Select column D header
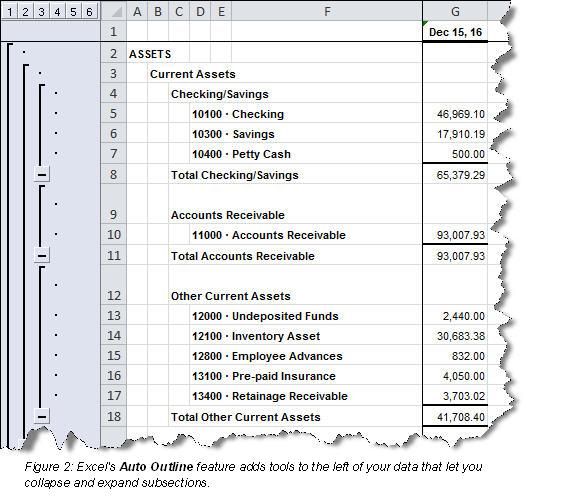This screenshot has height=501, width=580. [x=200, y=11]
